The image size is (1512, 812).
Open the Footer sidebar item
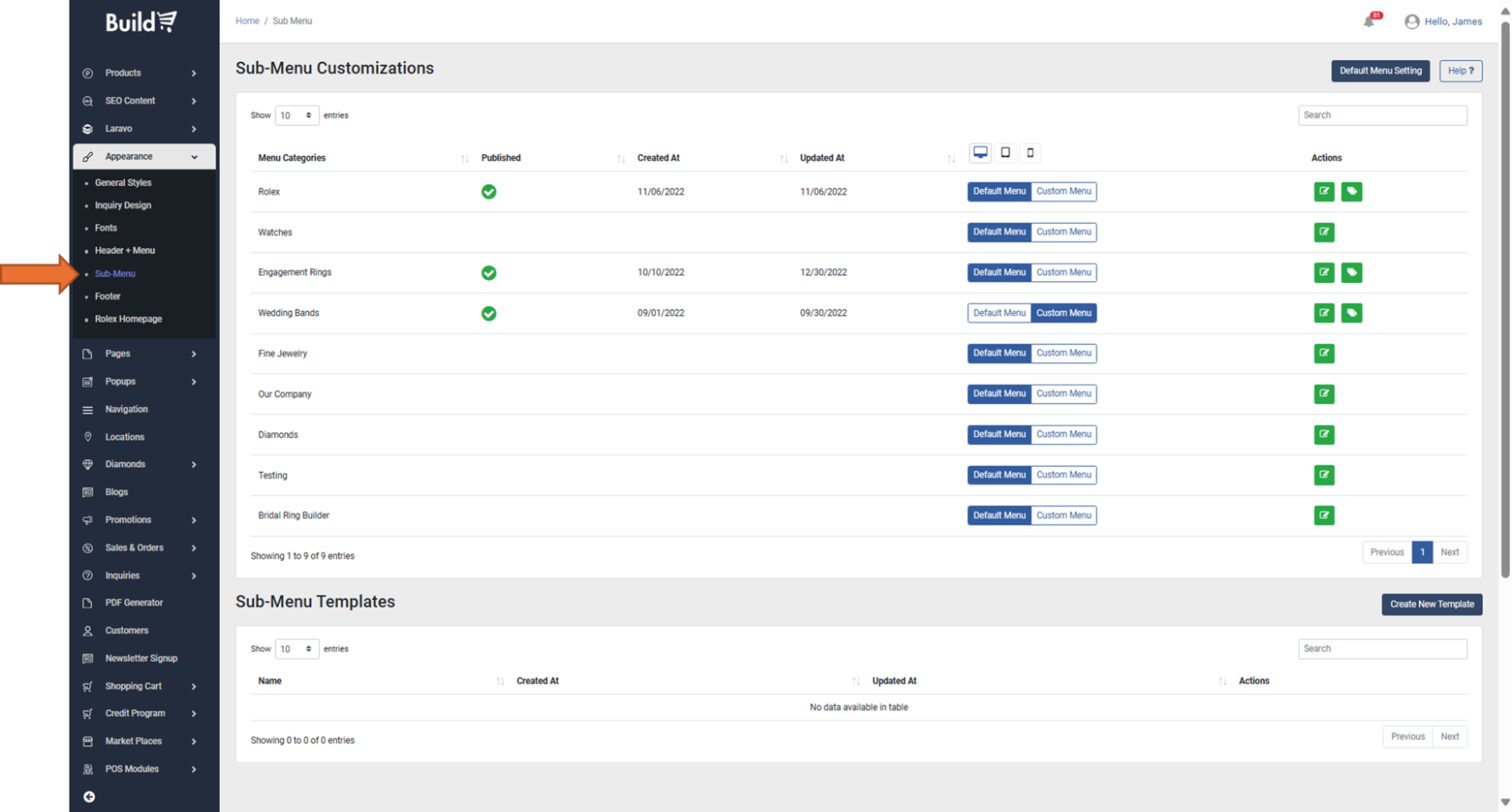point(107,297)
